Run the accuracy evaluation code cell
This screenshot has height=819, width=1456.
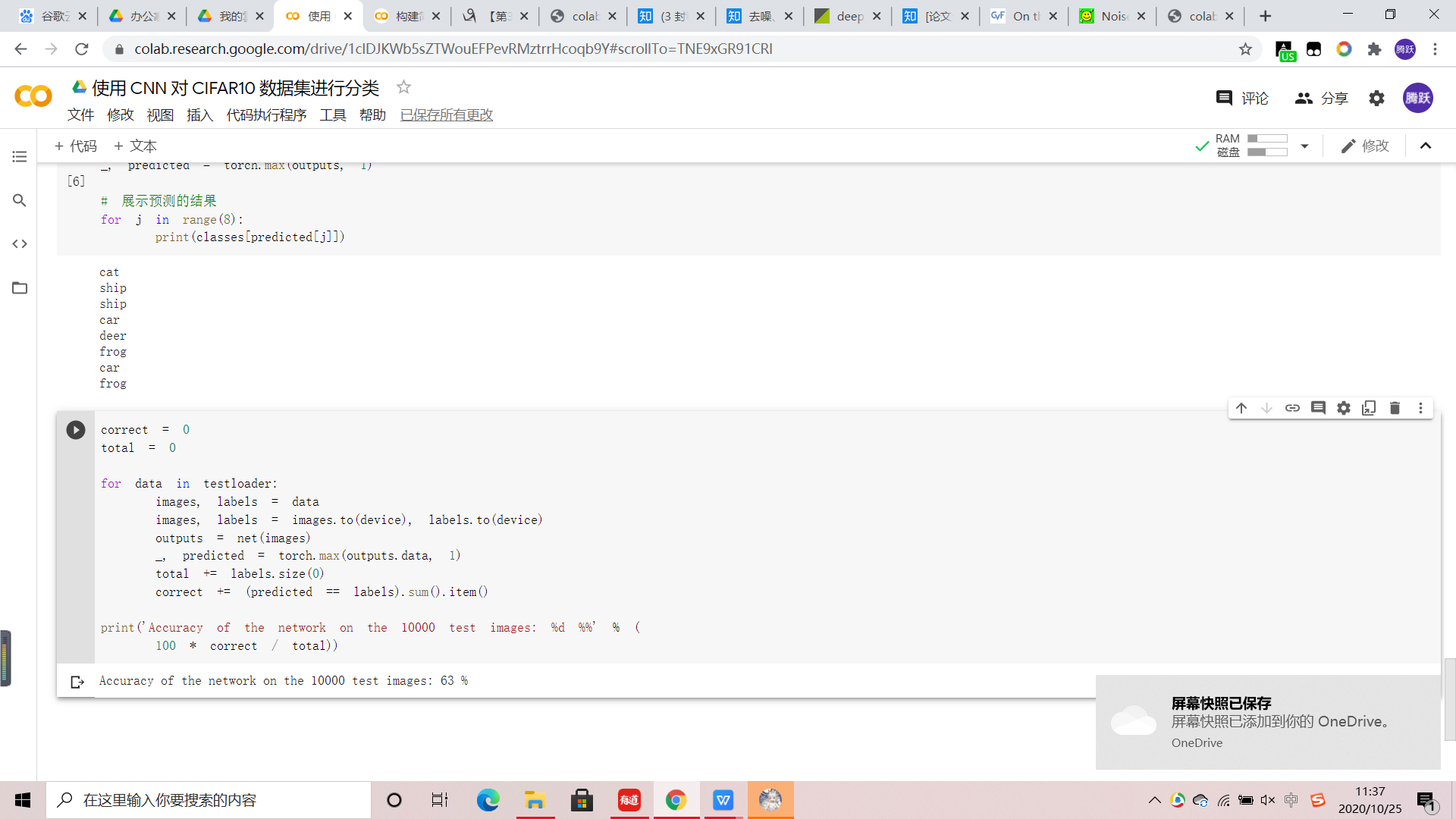76,430
